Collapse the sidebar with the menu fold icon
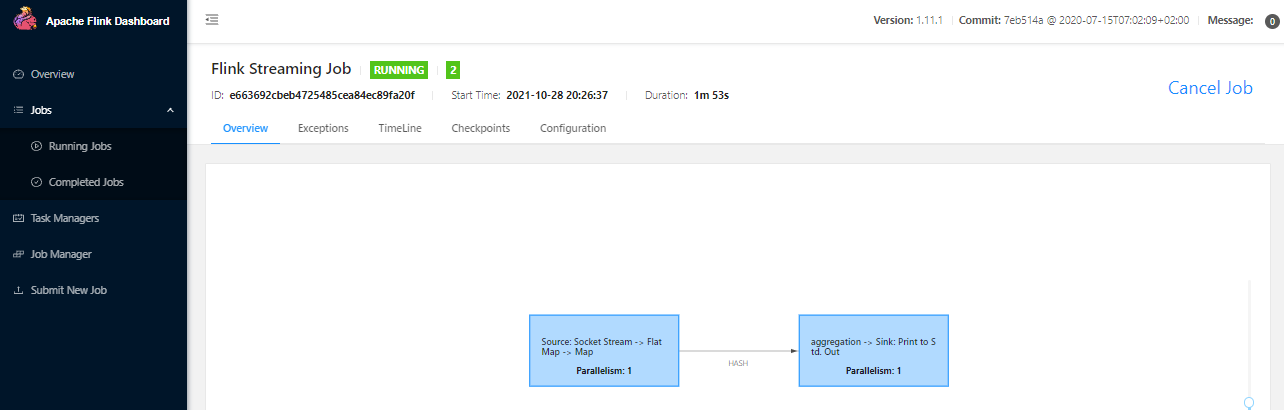The image size is (1284, 410). click(x=212, y=20)
